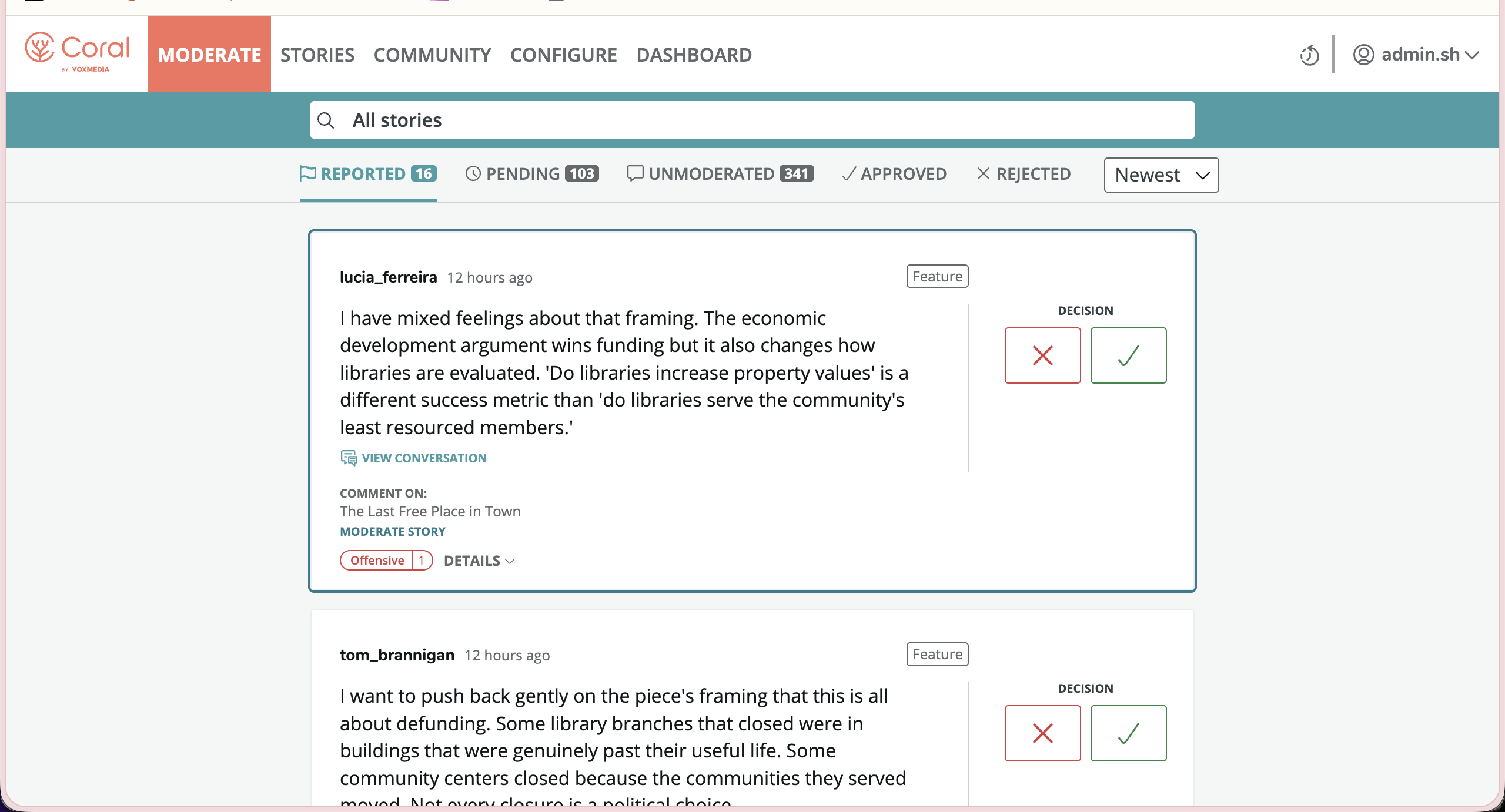The image size is (1505, 812).
Task: Click the 12 hours ago timestamp for tom_brannigan
Action: 507,656
